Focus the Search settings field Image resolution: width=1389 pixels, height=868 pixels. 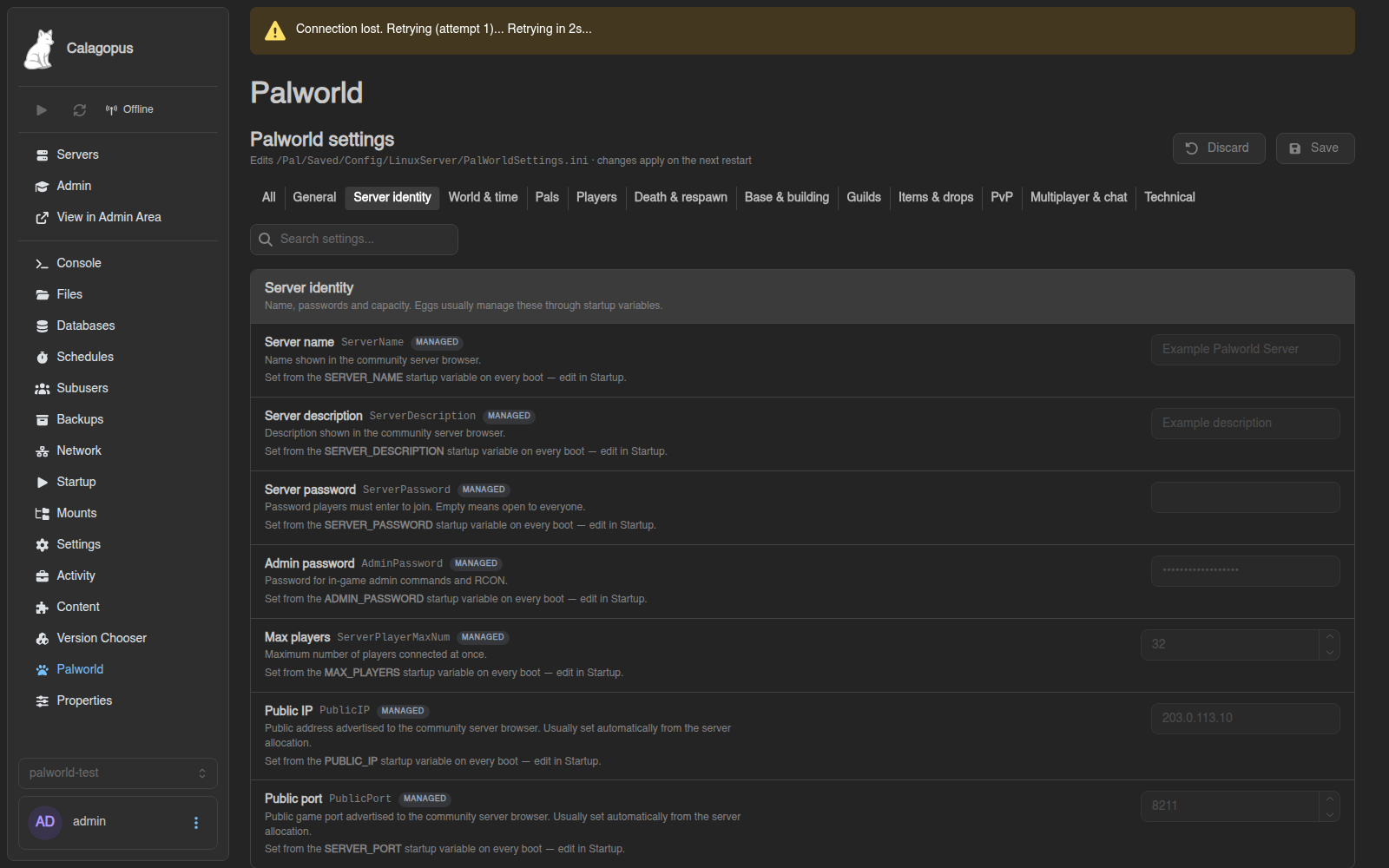[x=354, y=240]
